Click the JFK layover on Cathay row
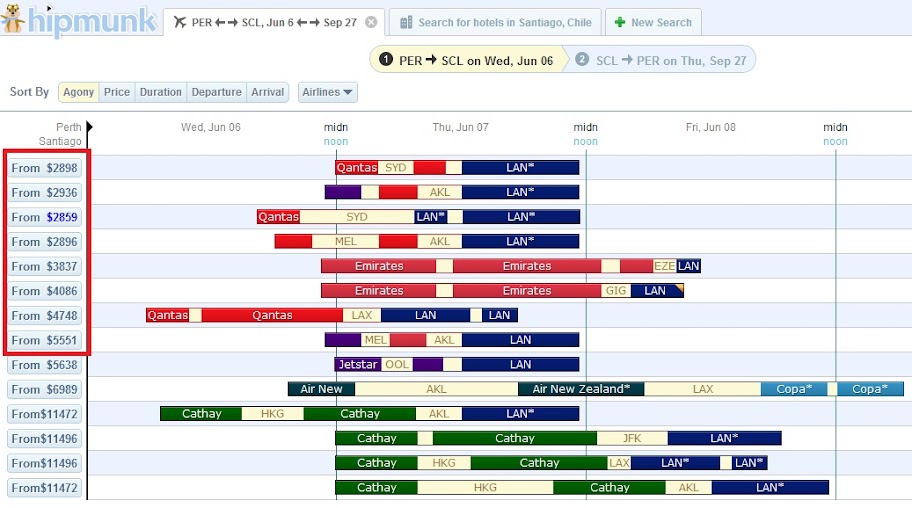Screen dimensions: 912x508 (x=632, y=438)
